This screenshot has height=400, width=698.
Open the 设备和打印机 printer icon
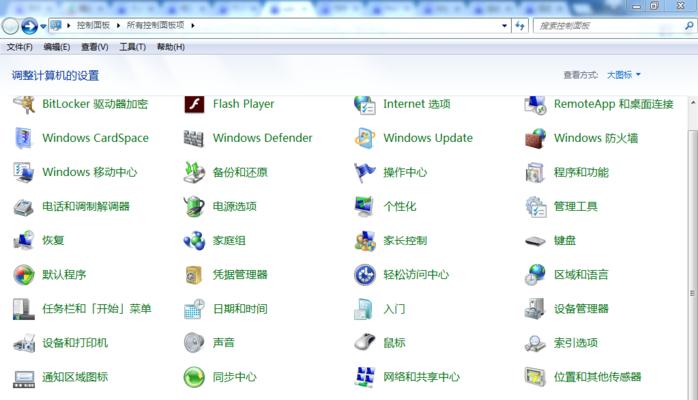point(24,343)
